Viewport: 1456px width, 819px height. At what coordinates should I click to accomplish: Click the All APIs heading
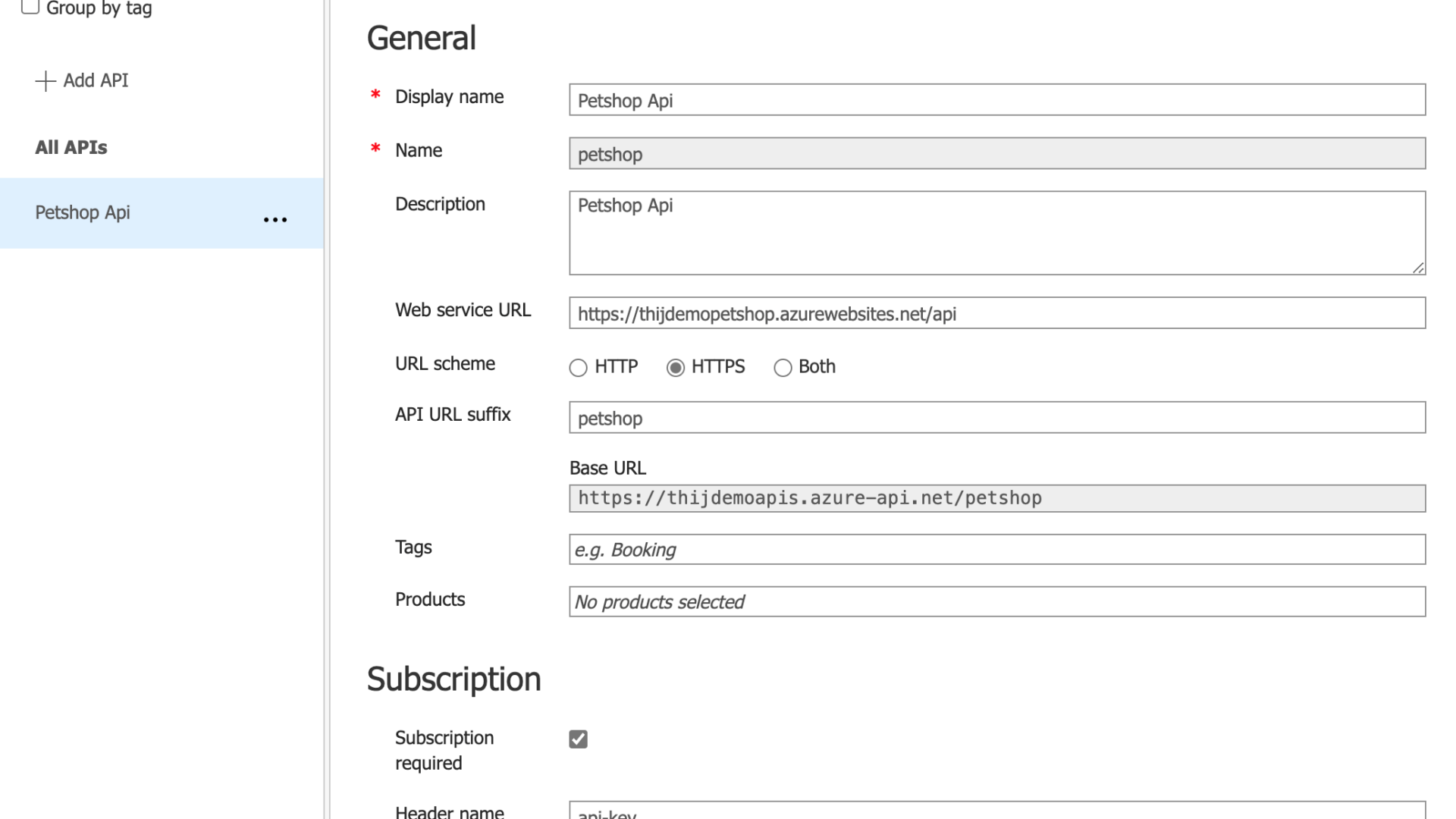coord(71,147)
